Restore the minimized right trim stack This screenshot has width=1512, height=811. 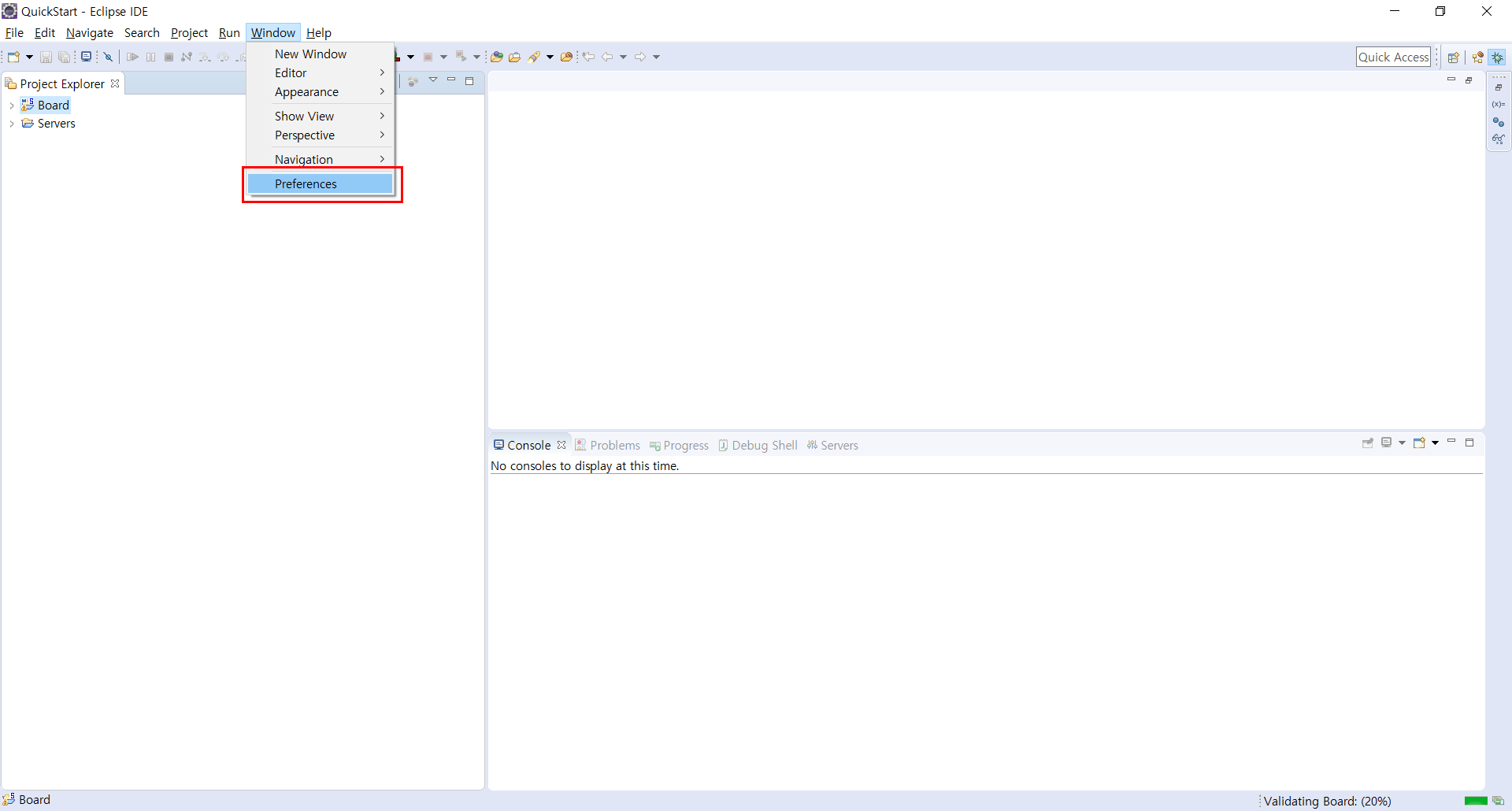(1499, 87)
